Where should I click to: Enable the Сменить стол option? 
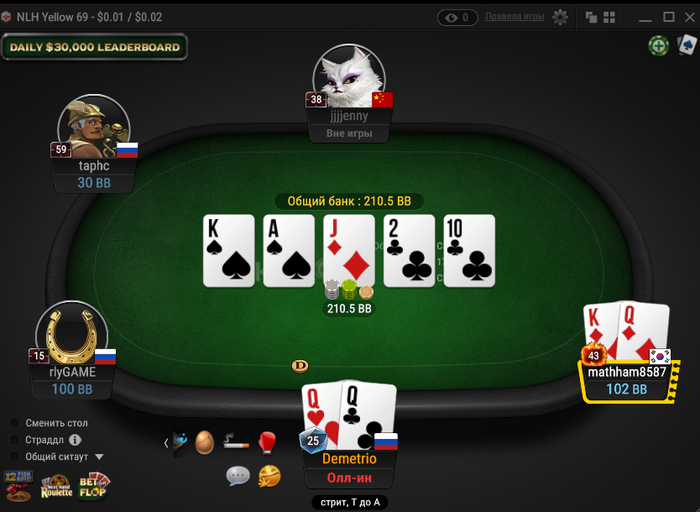[x=15, y=423]
